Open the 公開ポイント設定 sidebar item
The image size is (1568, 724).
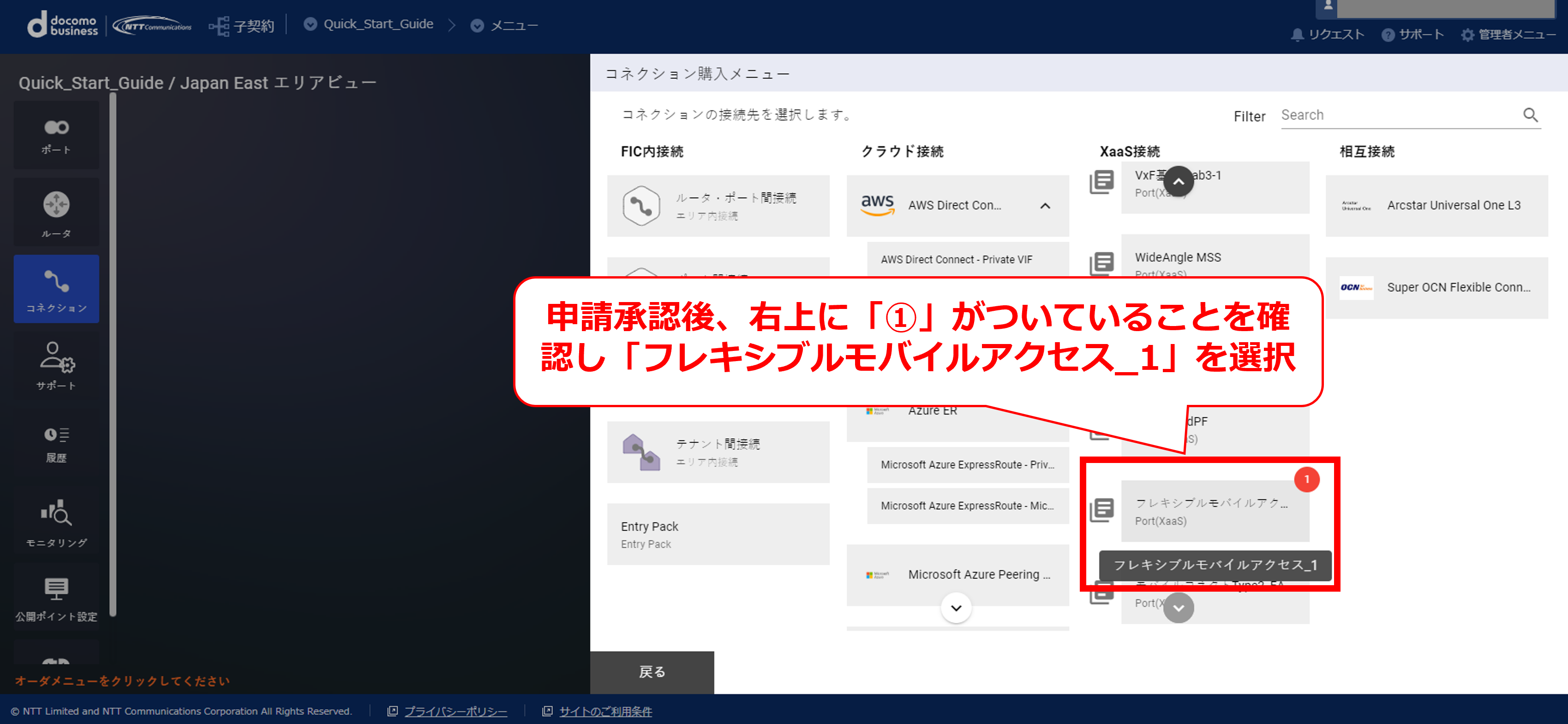(56, 598)
